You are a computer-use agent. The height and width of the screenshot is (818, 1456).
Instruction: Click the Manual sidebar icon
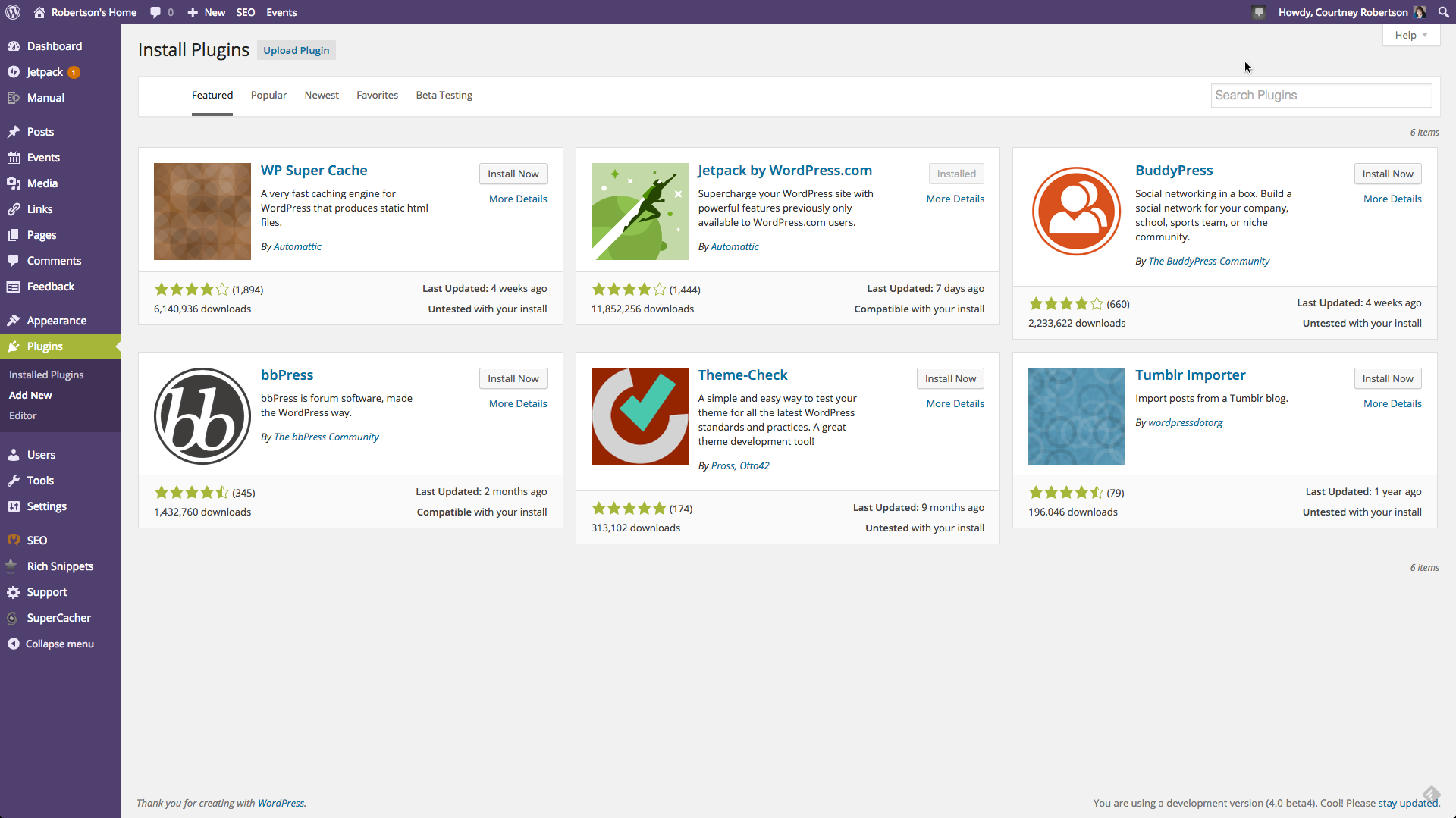click(14, 98)
